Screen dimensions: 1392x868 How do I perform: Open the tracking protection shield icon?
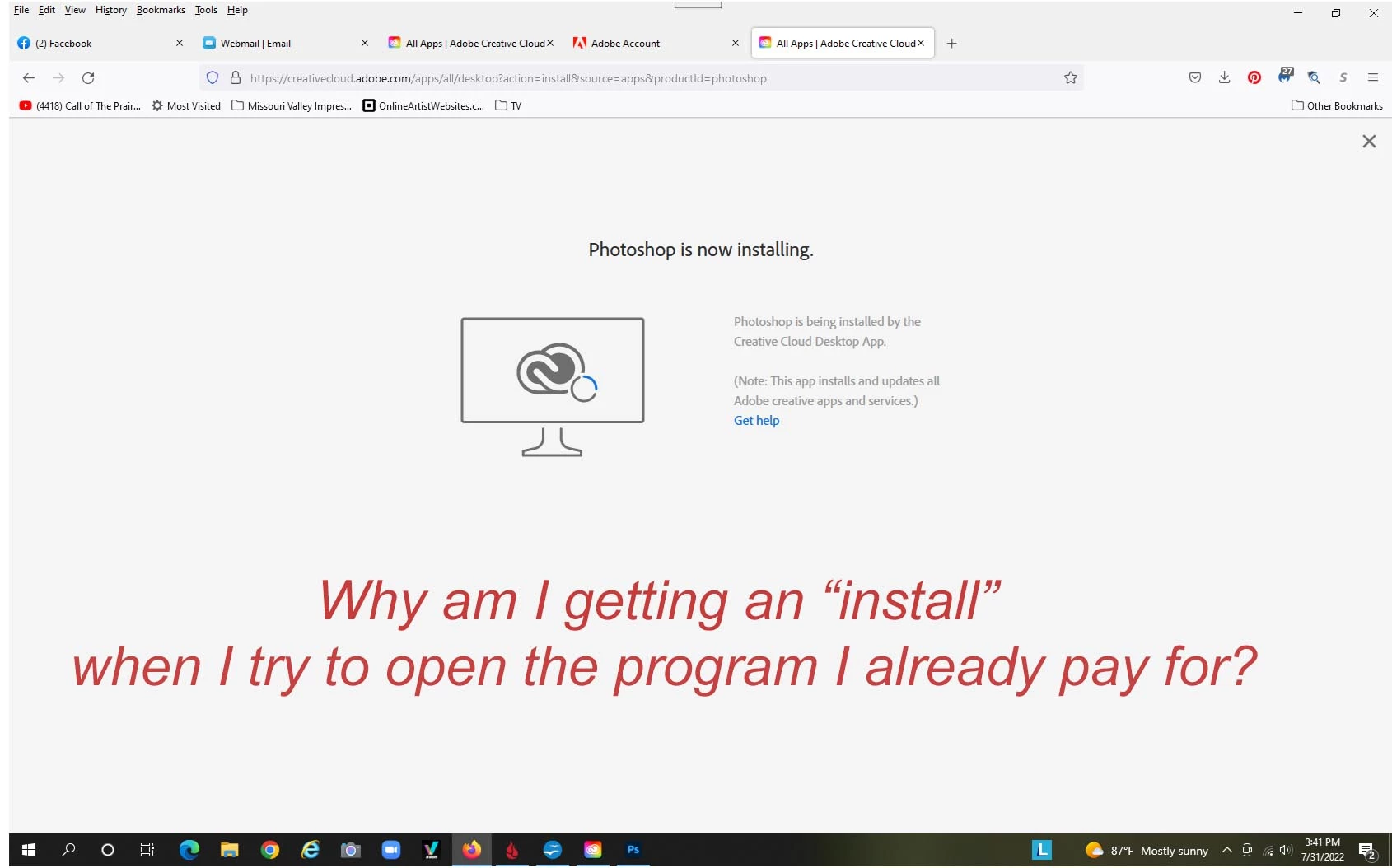pyautogui.click(x=213, y=78)
